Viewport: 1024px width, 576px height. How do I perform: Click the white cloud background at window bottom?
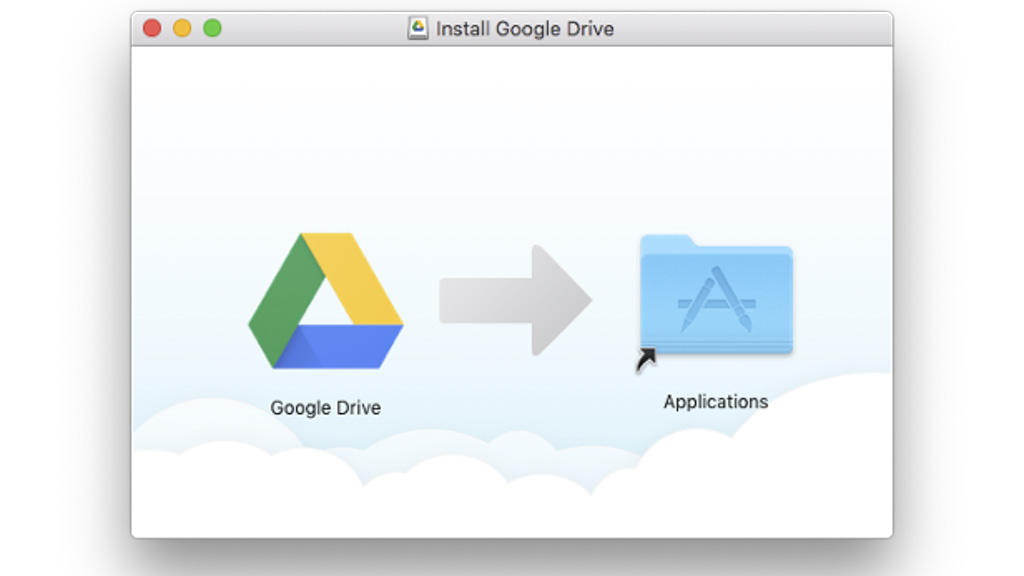coord(500,500)
